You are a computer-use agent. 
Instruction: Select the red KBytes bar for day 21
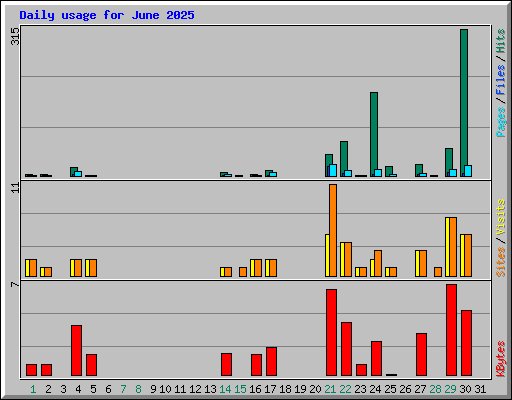tap(331, 333)
